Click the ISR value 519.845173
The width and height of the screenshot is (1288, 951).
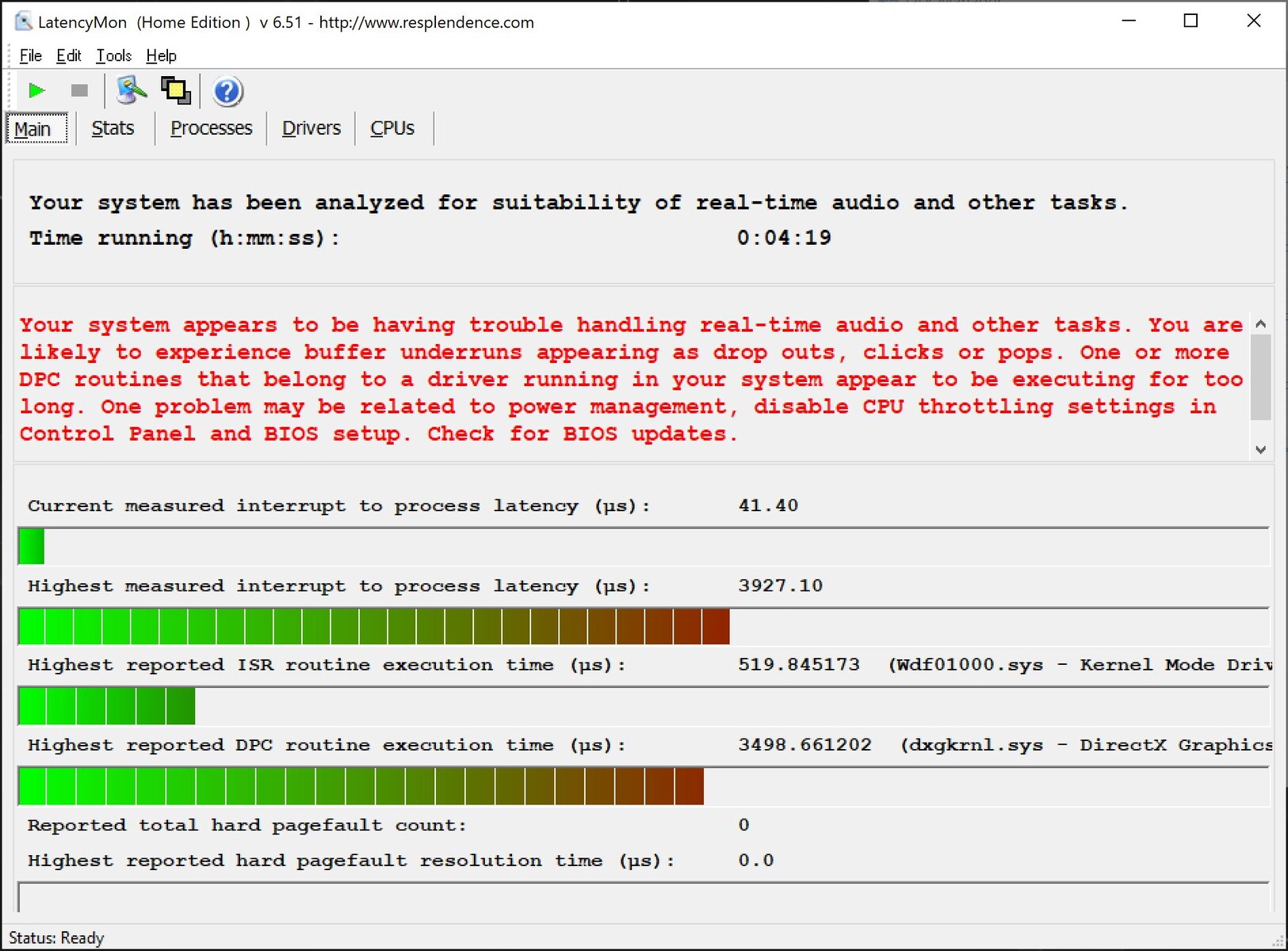pos(799,665)
